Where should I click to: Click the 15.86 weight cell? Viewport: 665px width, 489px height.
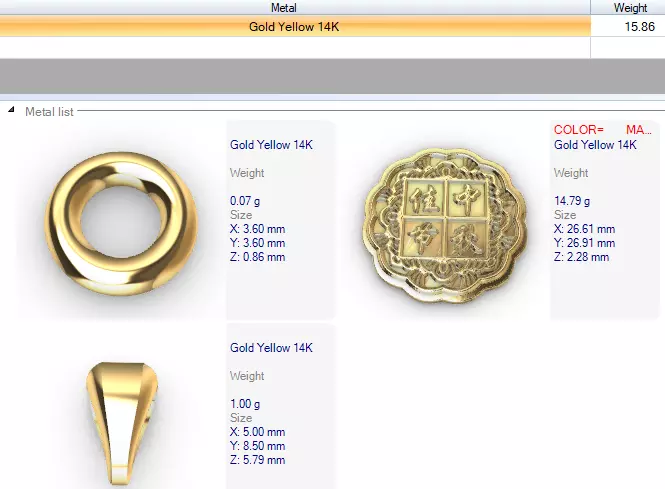(628, 26)
